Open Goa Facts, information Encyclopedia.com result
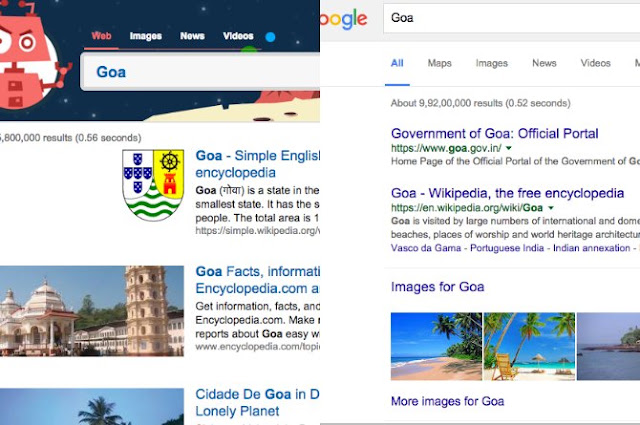 [x=257, y=280]
